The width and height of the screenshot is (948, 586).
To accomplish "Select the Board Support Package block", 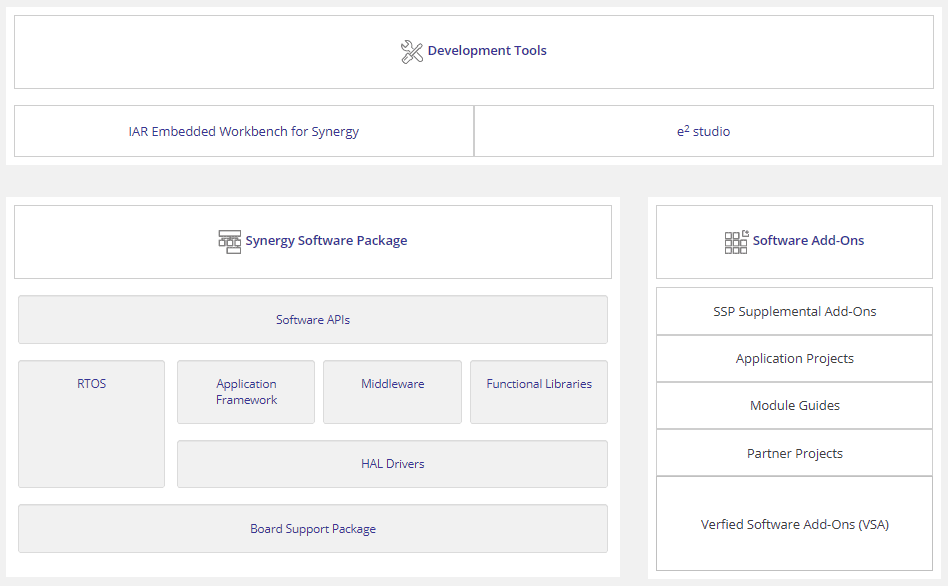I will pyautogui.click(x=313, y=529).
